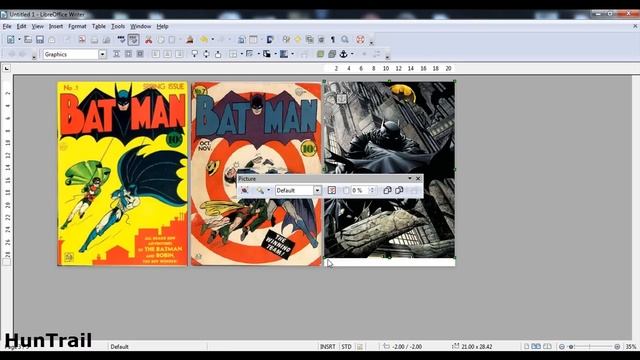Enable Wrap Through in the Frame toolbar
Viewport: 640px width, 360px height.
[140, 54]
